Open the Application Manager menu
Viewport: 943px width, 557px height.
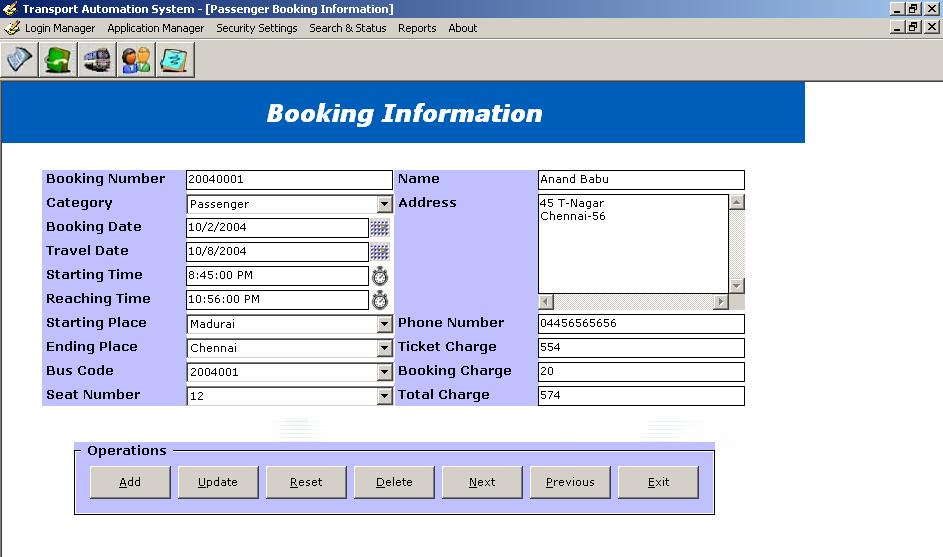tap(155, 28)
